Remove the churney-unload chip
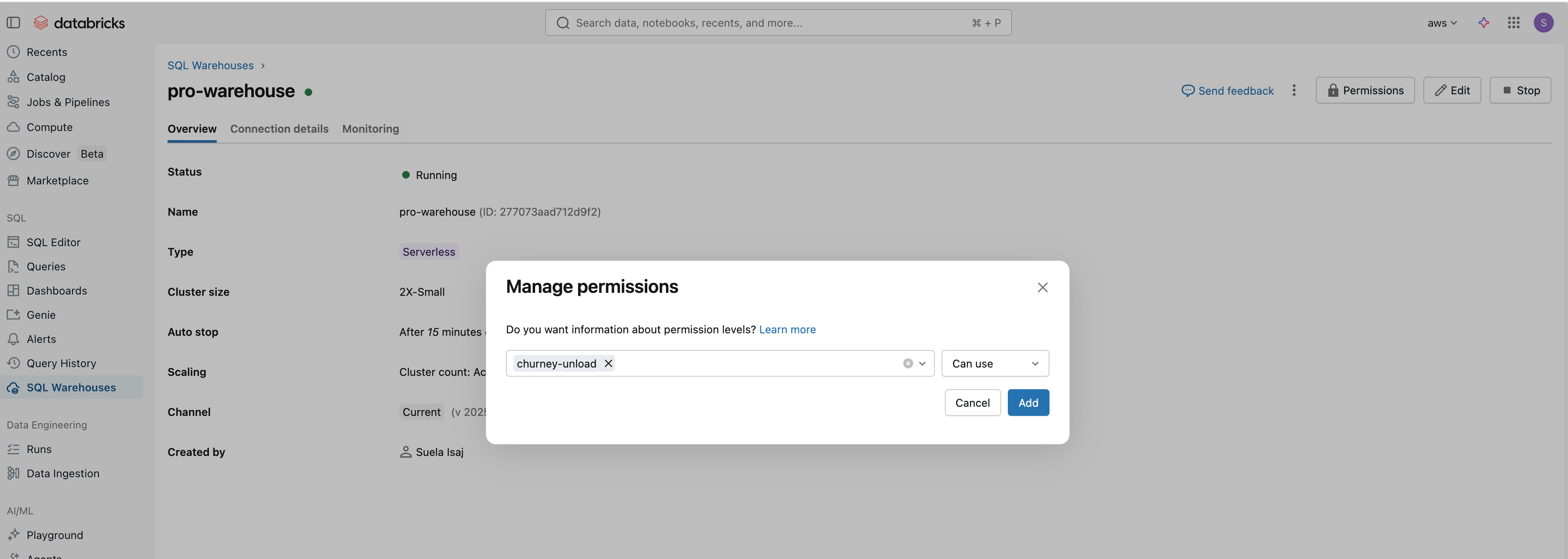This screenshot has width=1568, height=559. tap(607, 363)
